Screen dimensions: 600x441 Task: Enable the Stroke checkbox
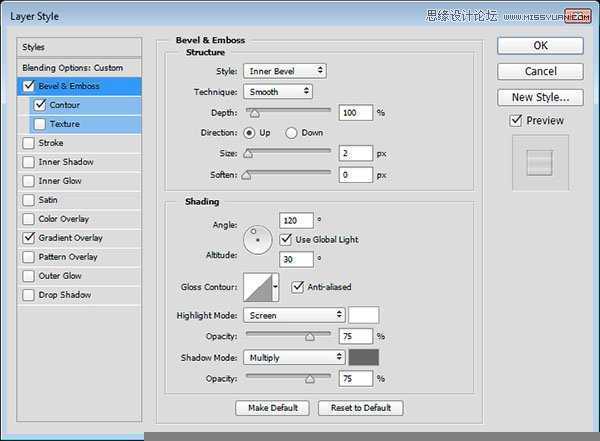28,143
